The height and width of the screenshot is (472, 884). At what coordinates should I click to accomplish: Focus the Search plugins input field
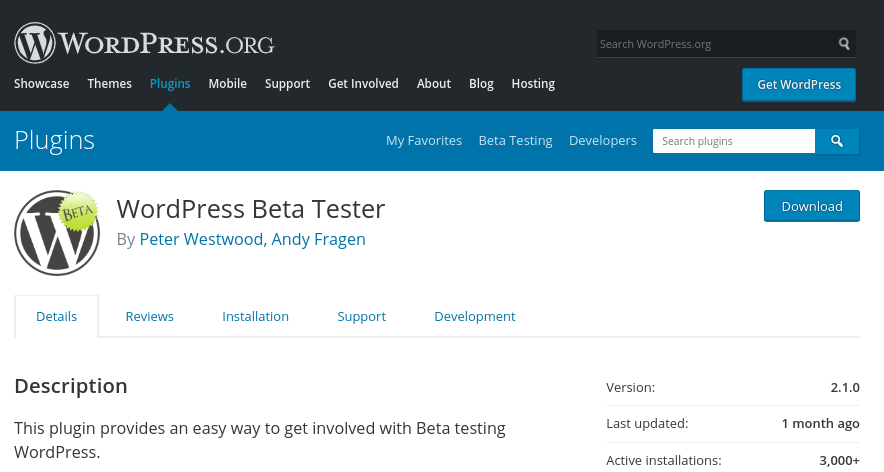pyautogui.click(x=733, y=141)
